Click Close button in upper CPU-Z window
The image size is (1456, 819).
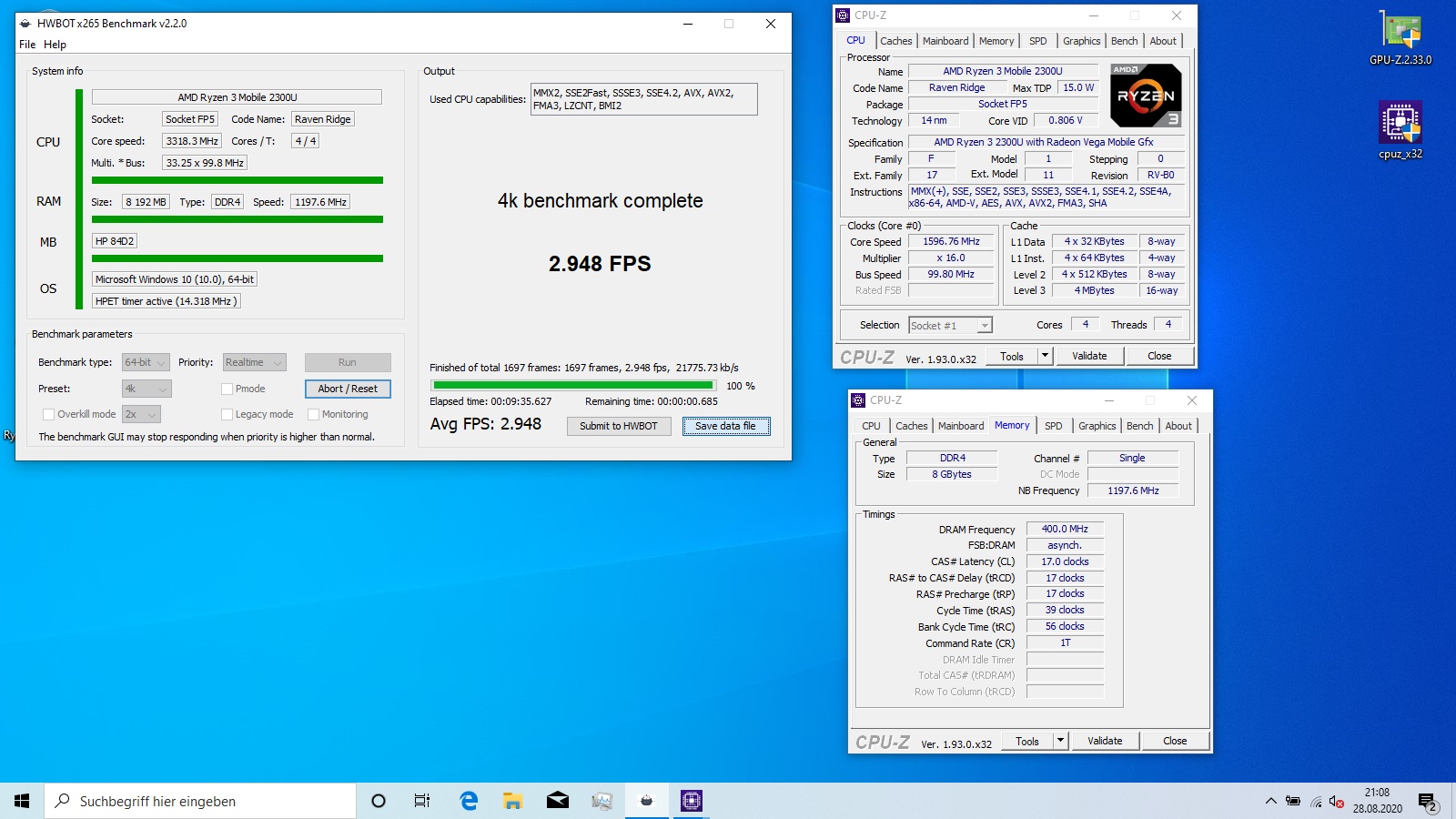[x=1159, y=356]
